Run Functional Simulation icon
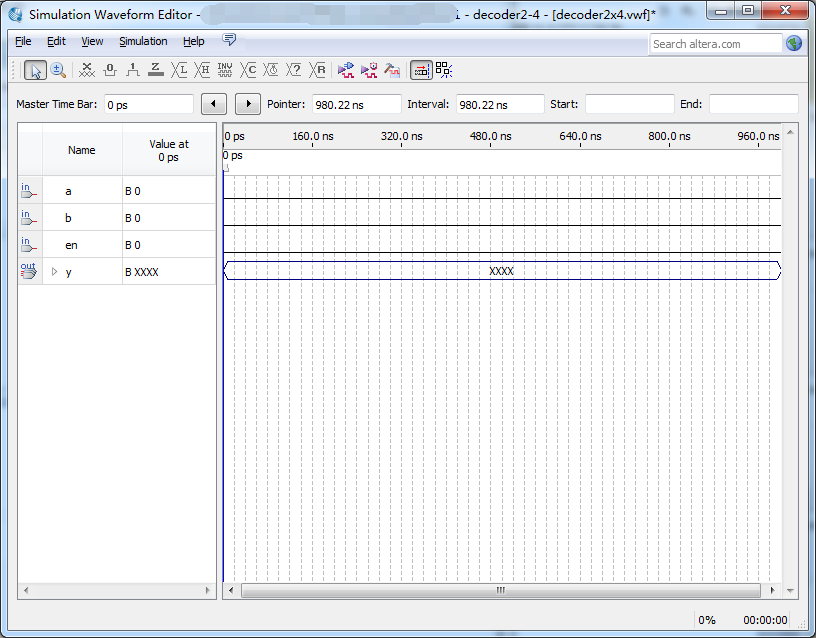816x638 pixels. (346, 70)
